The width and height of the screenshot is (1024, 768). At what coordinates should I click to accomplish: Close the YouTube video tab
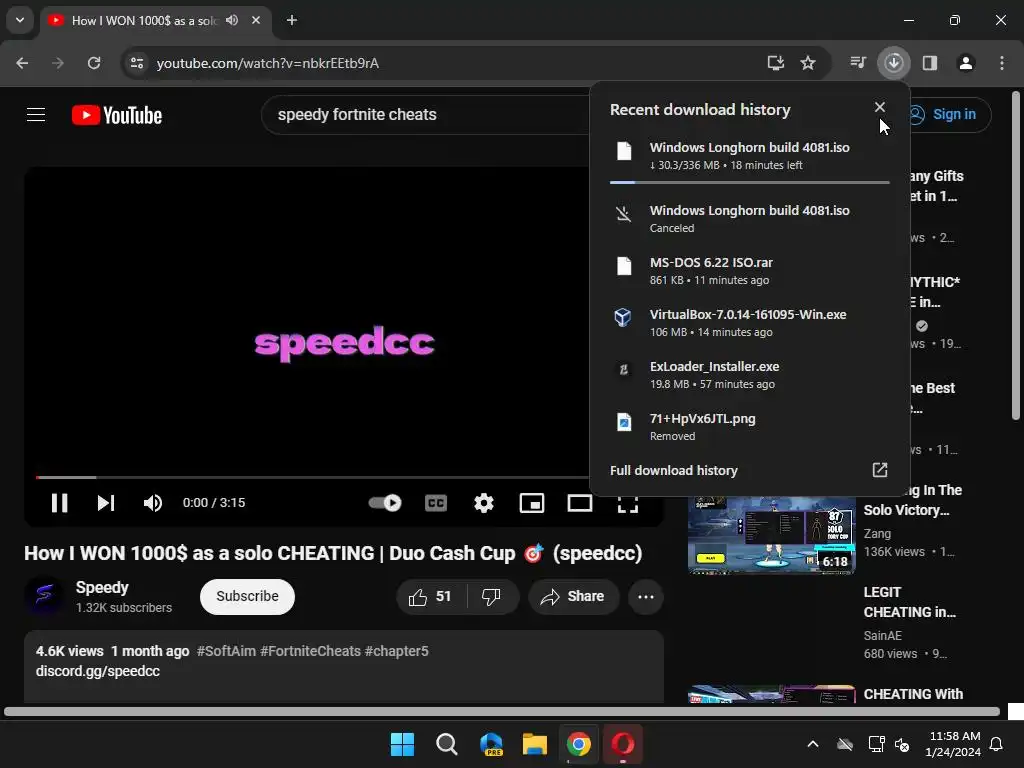coord(256,20)
